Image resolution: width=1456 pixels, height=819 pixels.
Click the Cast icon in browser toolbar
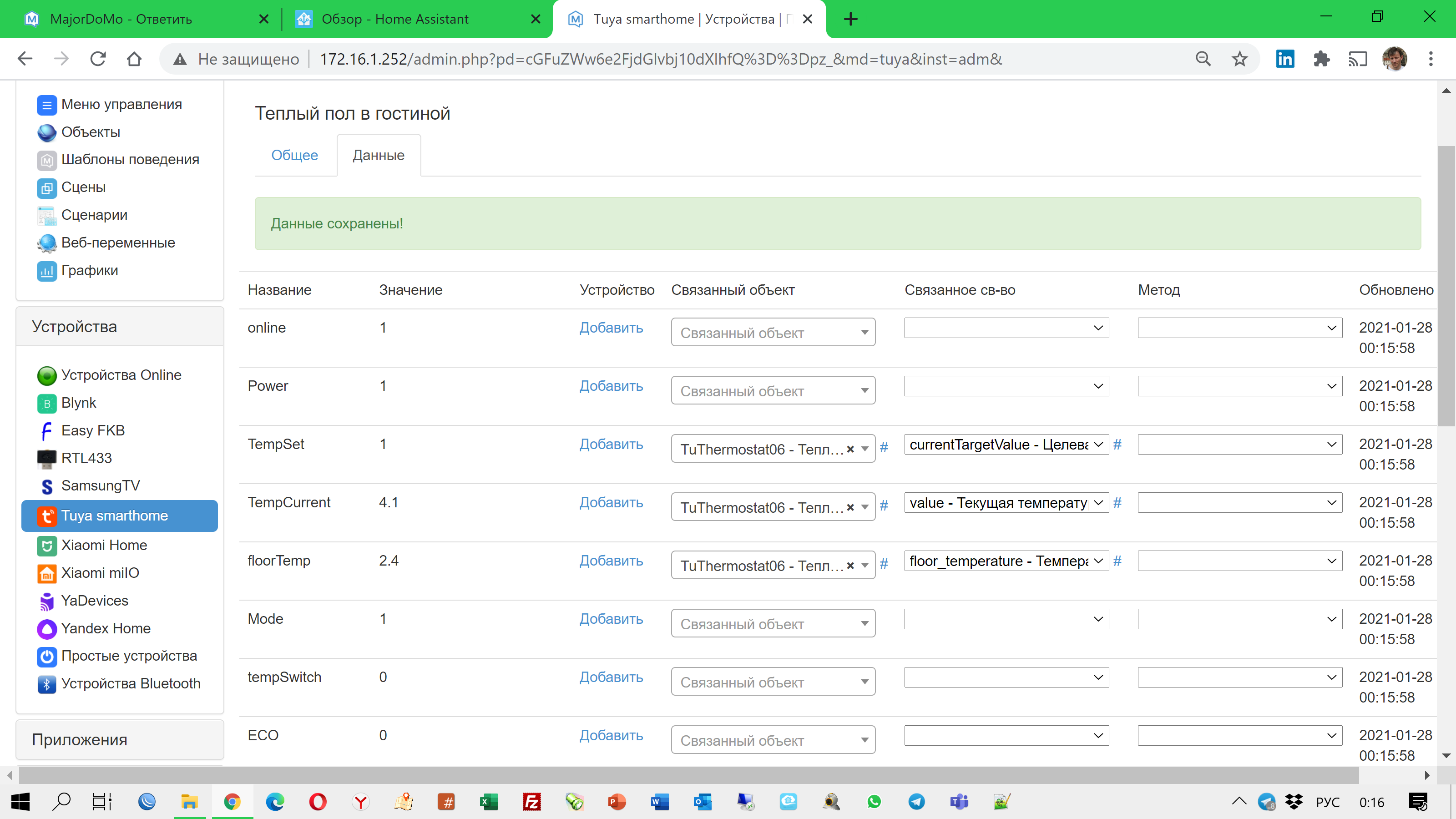[x=1359, y=58]
